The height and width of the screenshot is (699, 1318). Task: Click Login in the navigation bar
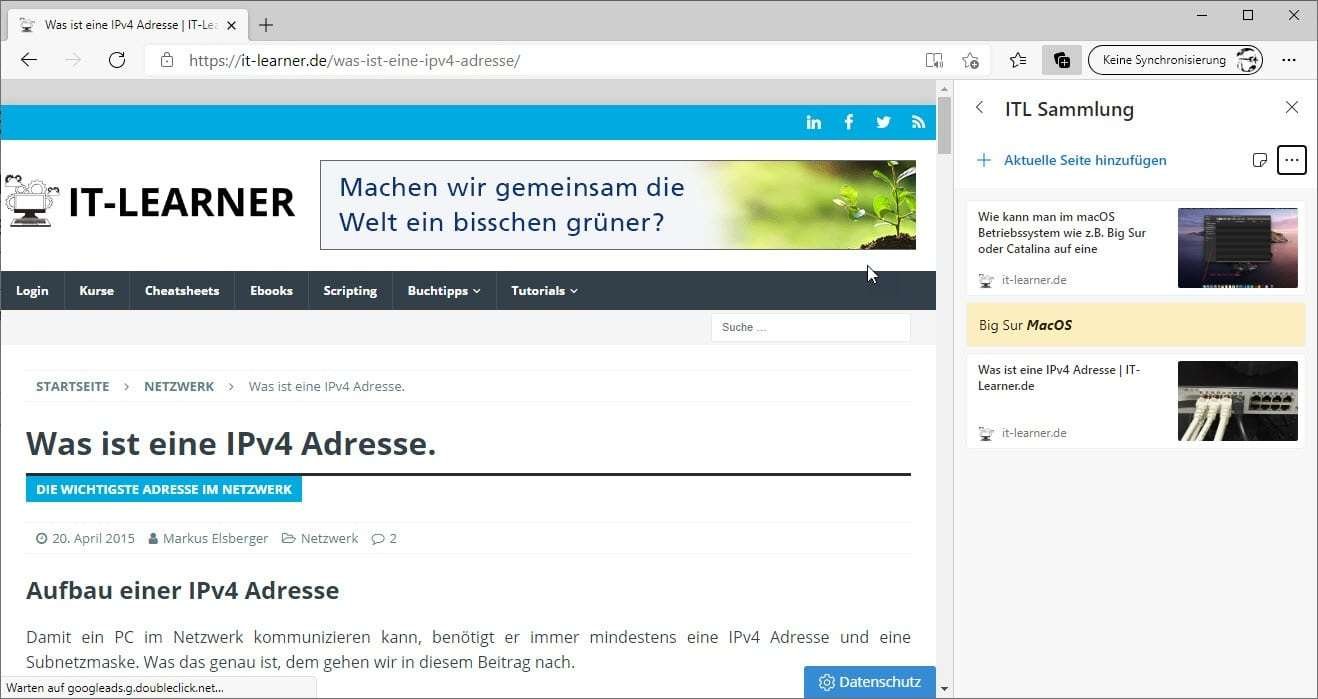point(32,290)
